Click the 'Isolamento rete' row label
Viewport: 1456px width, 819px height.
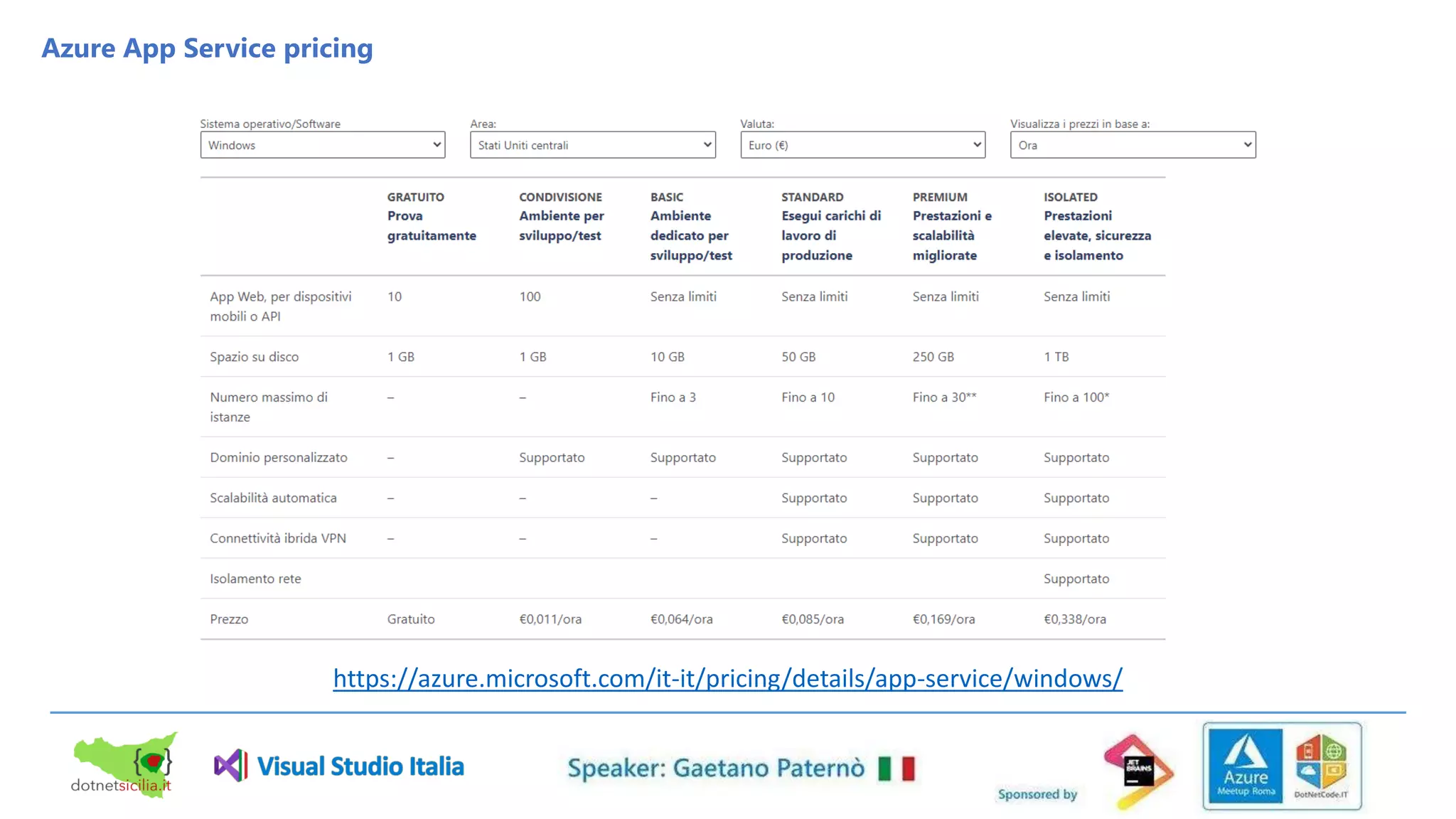[x=255, y=579]
